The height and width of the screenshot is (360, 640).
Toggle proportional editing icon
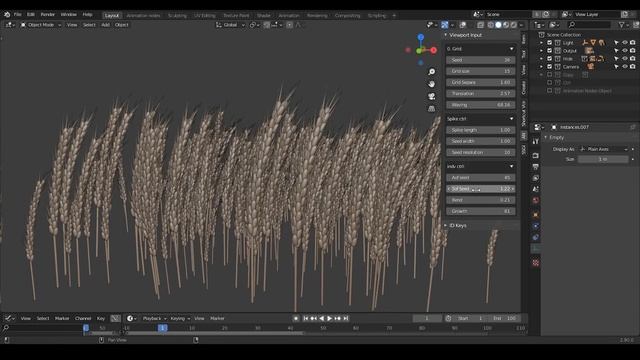(289, 25)
